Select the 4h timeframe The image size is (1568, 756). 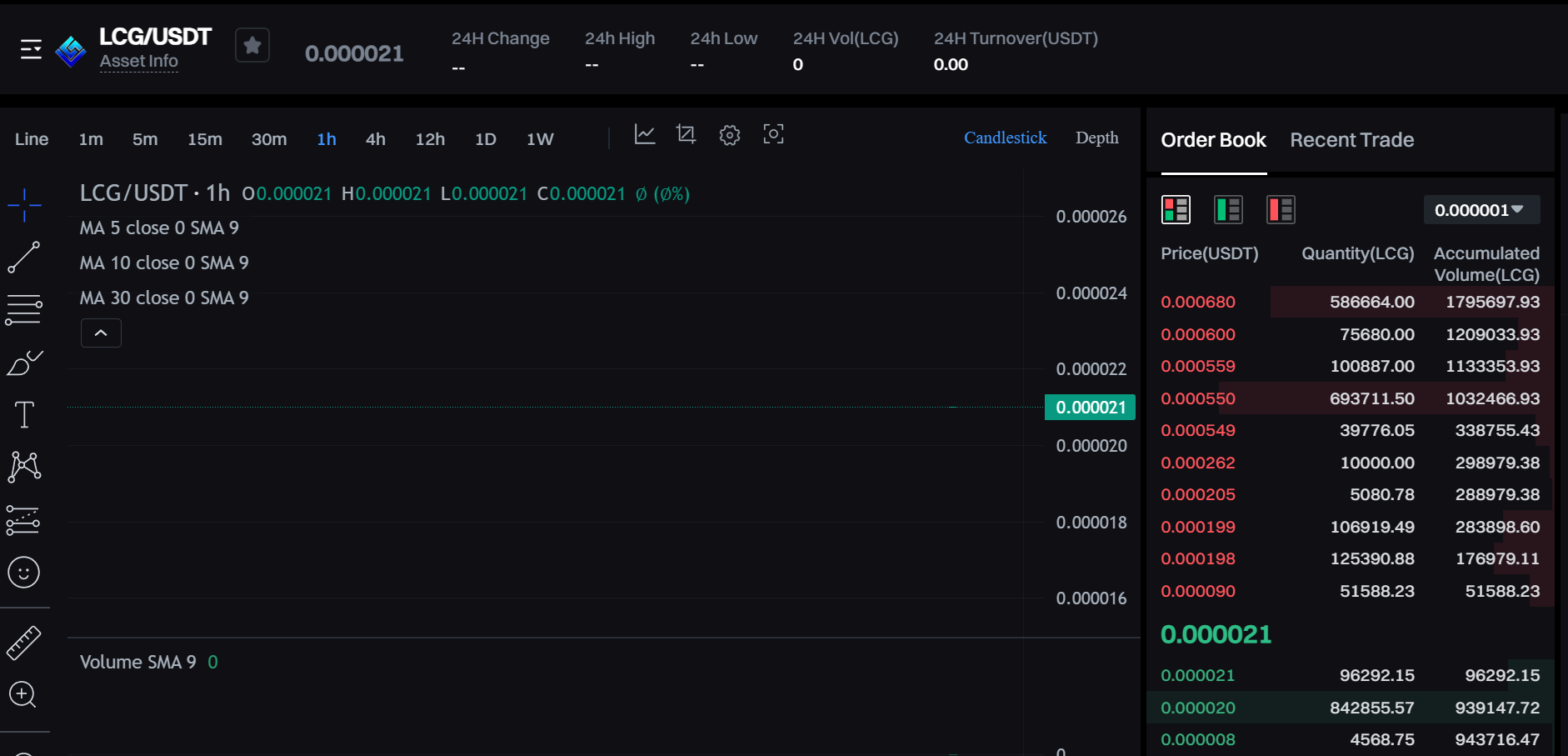coord(376,139)
